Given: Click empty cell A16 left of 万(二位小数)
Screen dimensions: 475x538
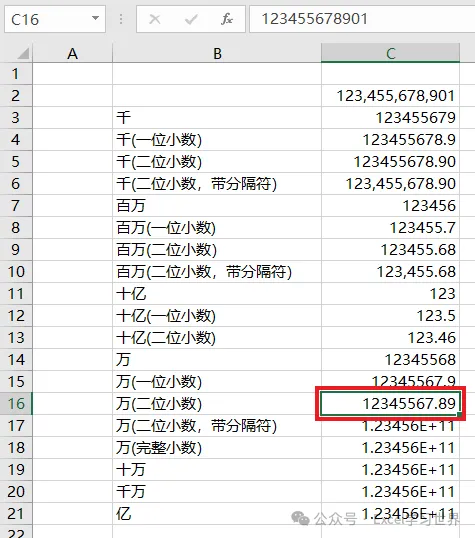Looking at the screenshot, I should click(x=72, y=403).
